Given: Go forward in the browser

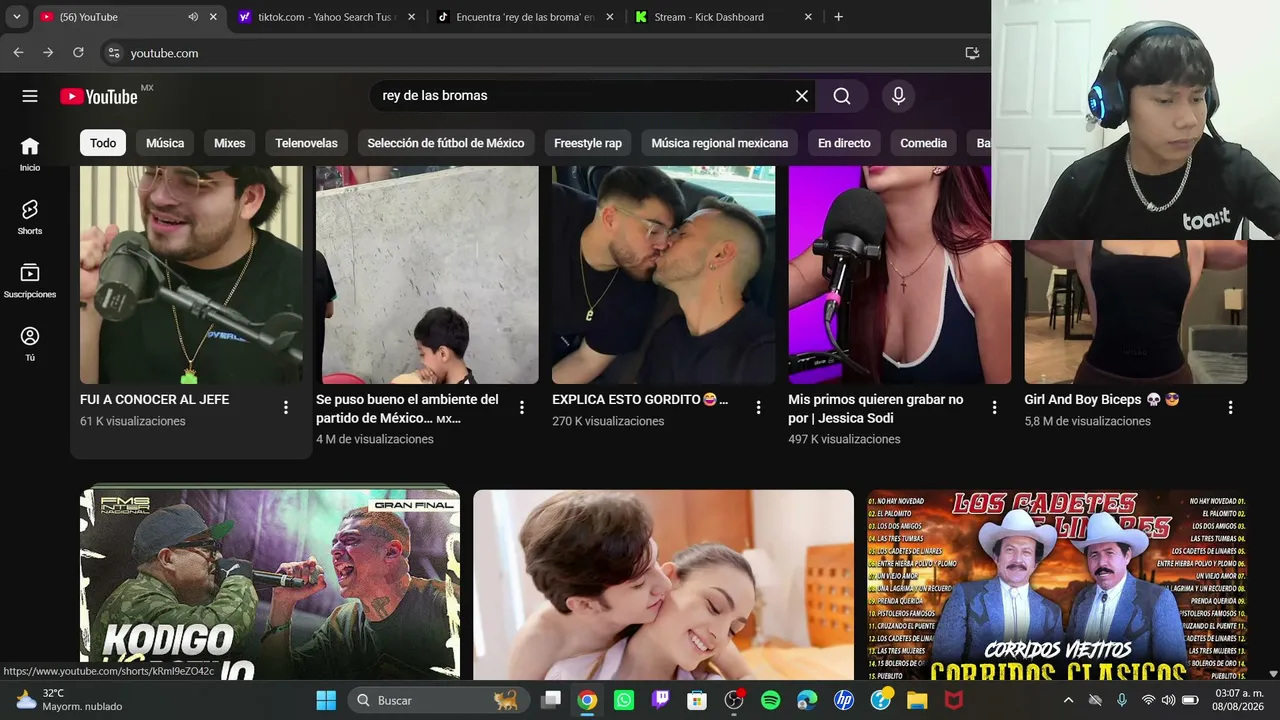Looking at the screenshot, I should coord(48,53).
